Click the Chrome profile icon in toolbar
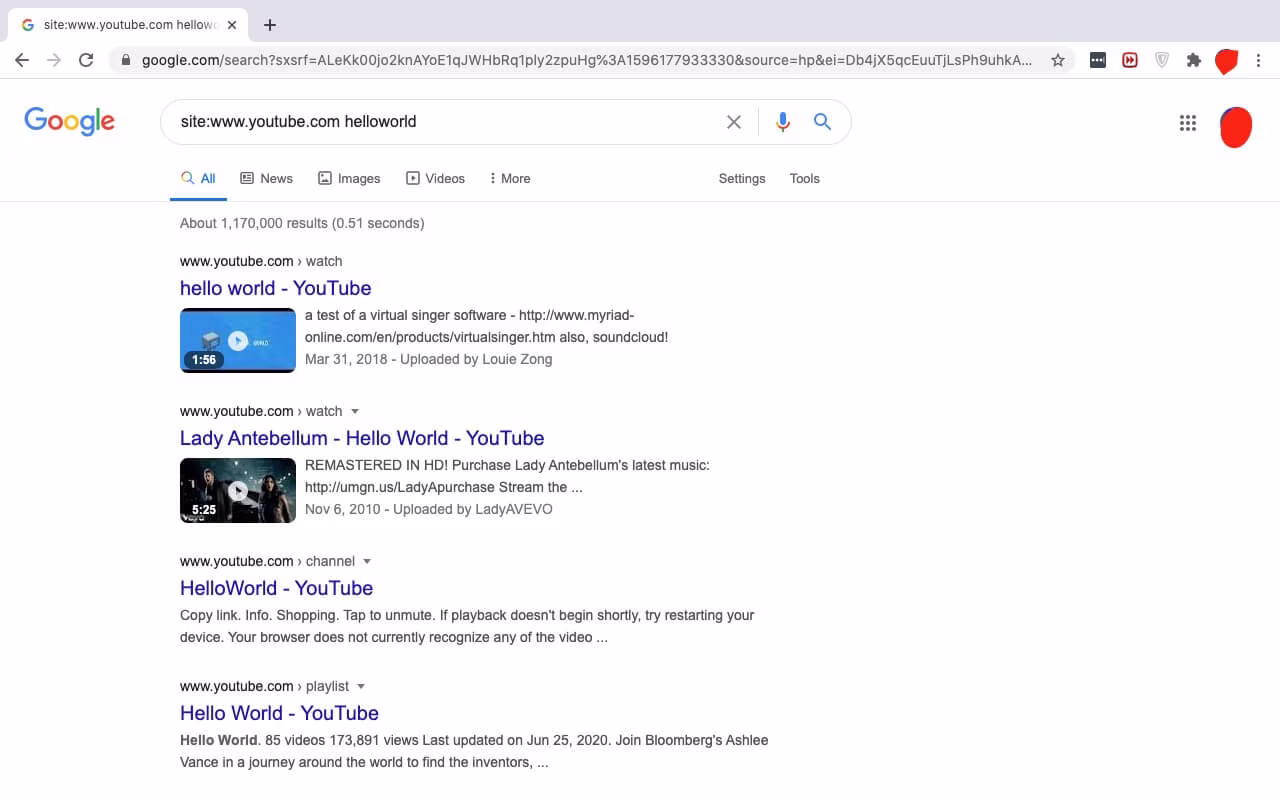This screenshot has height=800, width=1280. coord(1226,61)
